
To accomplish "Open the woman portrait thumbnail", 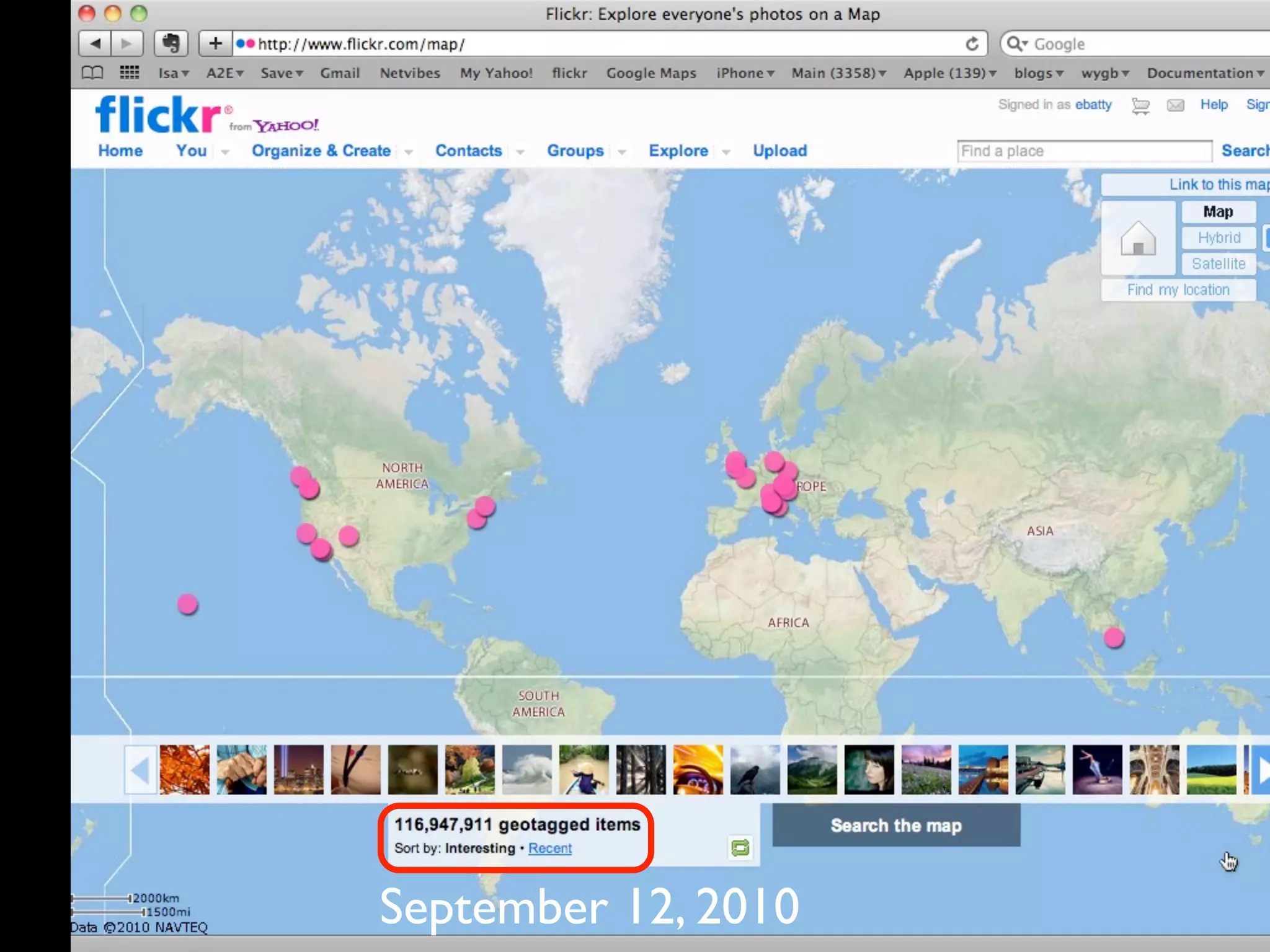I will [x=869, y=770].
